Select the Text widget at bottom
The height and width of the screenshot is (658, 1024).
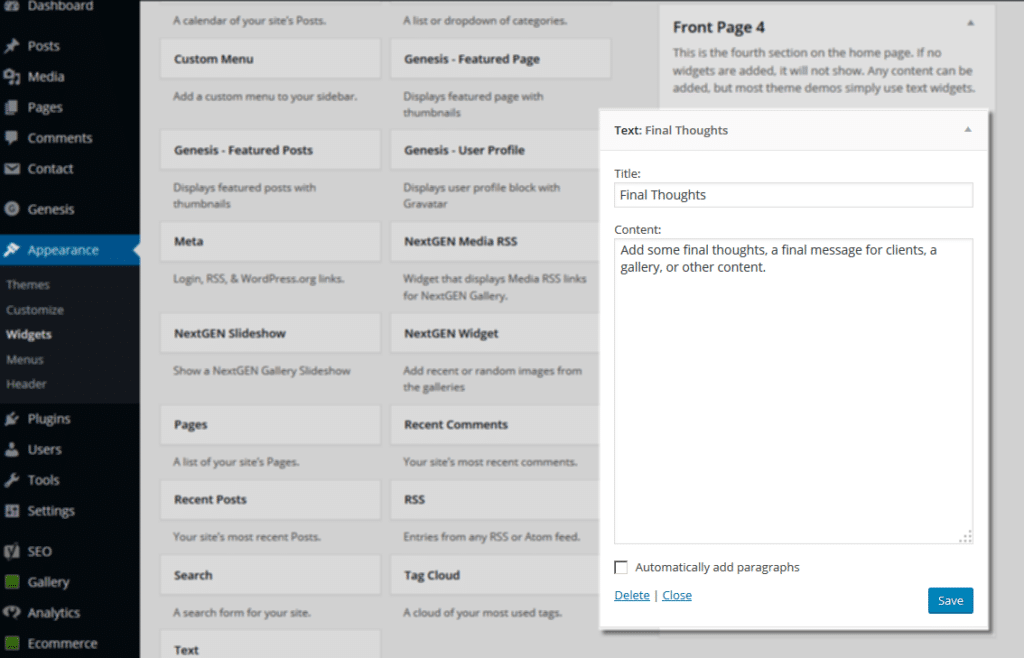270,644
